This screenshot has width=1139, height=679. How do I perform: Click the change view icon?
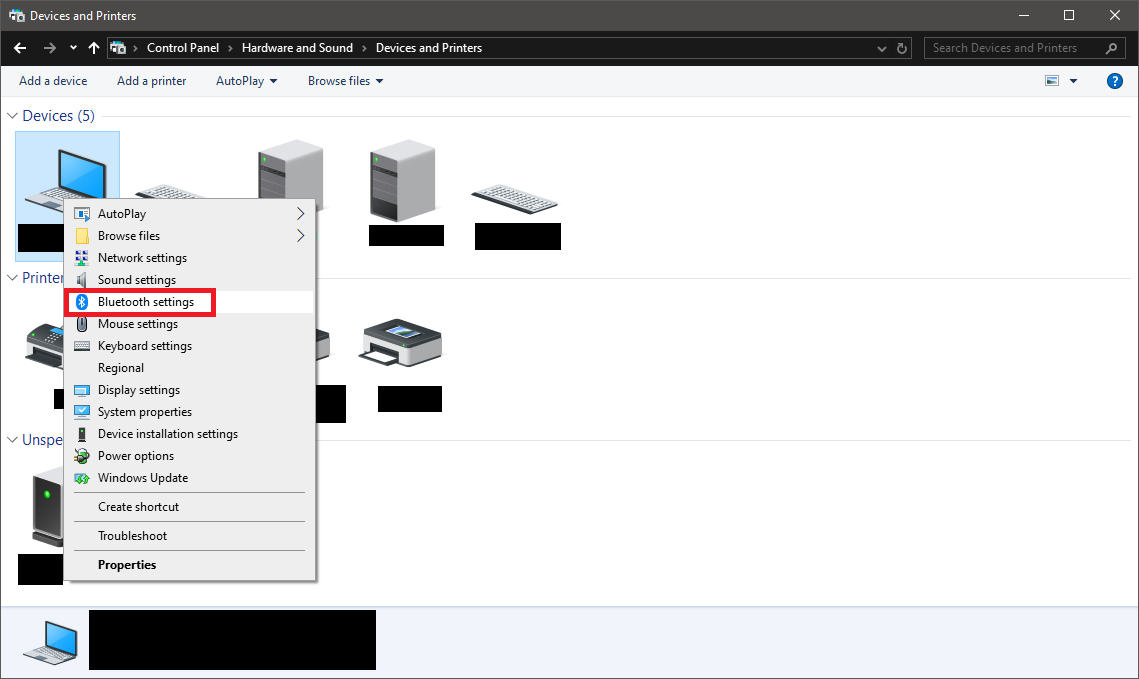[1052, 81]
